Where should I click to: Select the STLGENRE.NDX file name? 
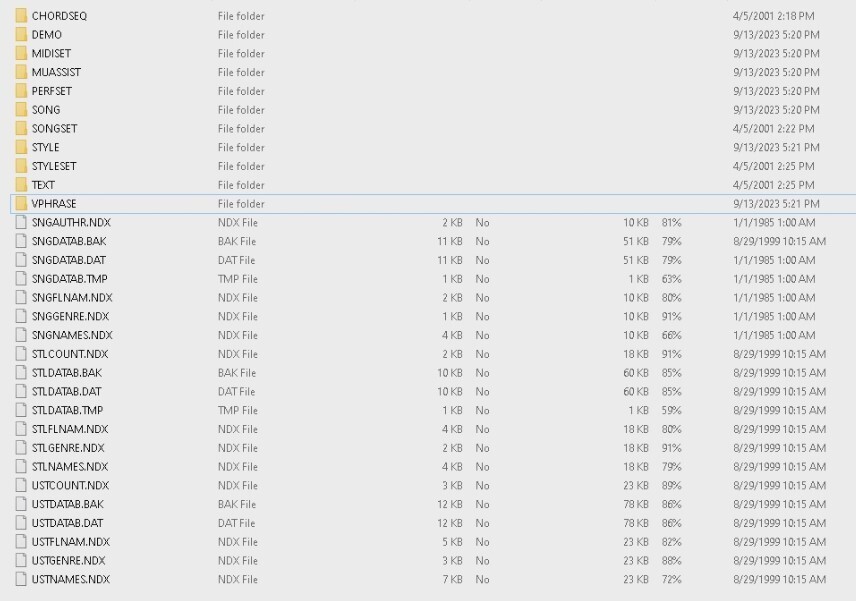coord(68,448)
